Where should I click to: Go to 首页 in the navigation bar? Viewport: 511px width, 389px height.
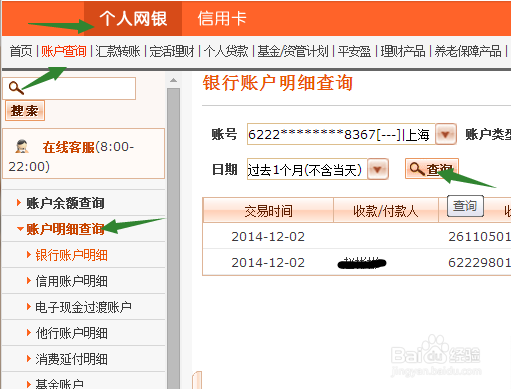(21, 51)
